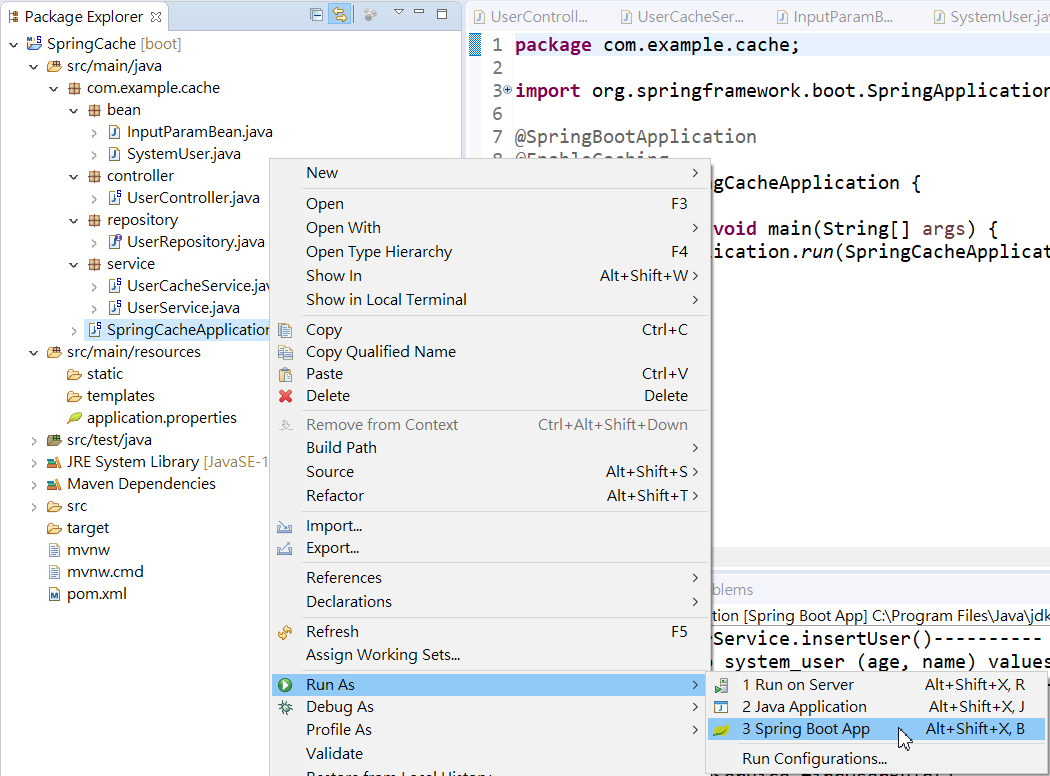Click the SpringCache project icon
Image resolution: width=1050 pixels, height=776 pixels.
(x=34, y=44)
